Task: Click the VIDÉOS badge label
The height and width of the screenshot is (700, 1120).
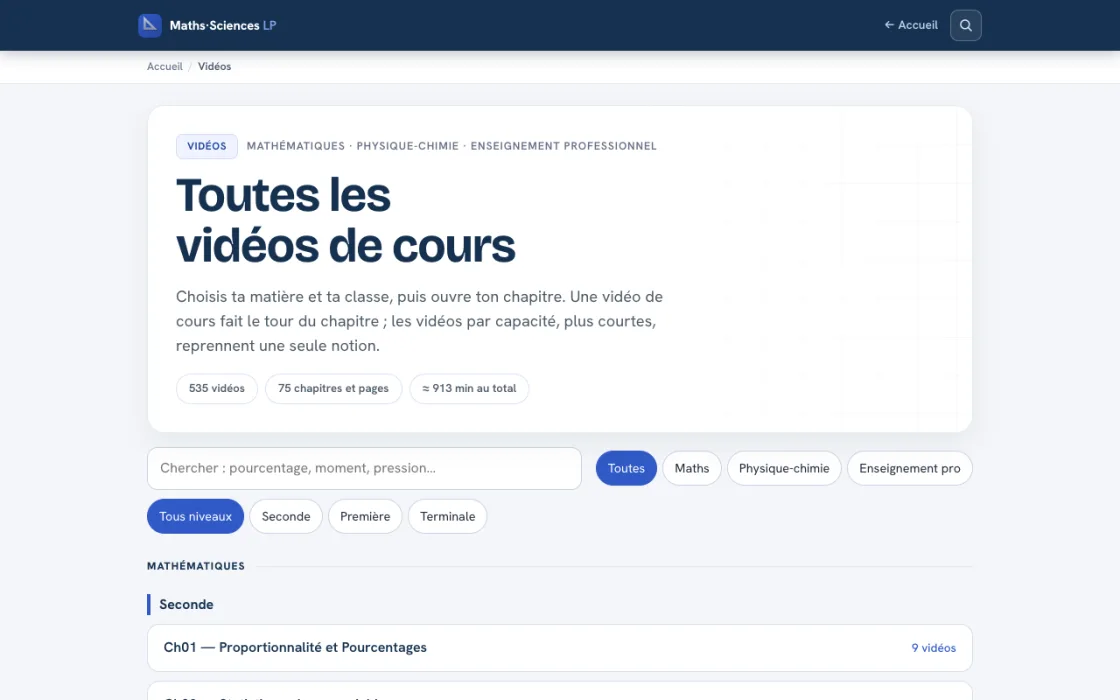Action: [x=206, y=146]
